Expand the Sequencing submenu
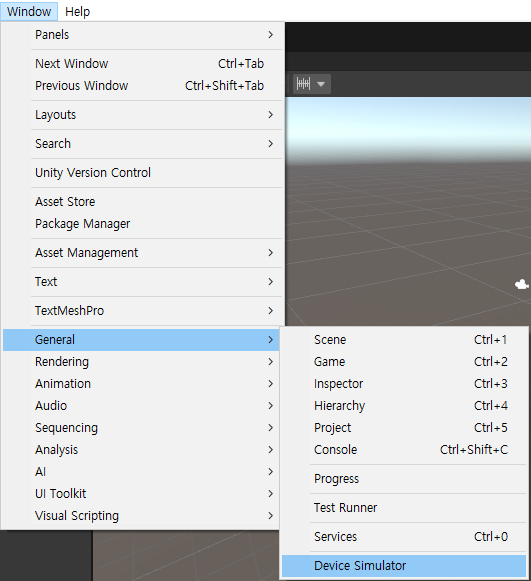This screenshot has height=581, width=531. pos(141,428)
